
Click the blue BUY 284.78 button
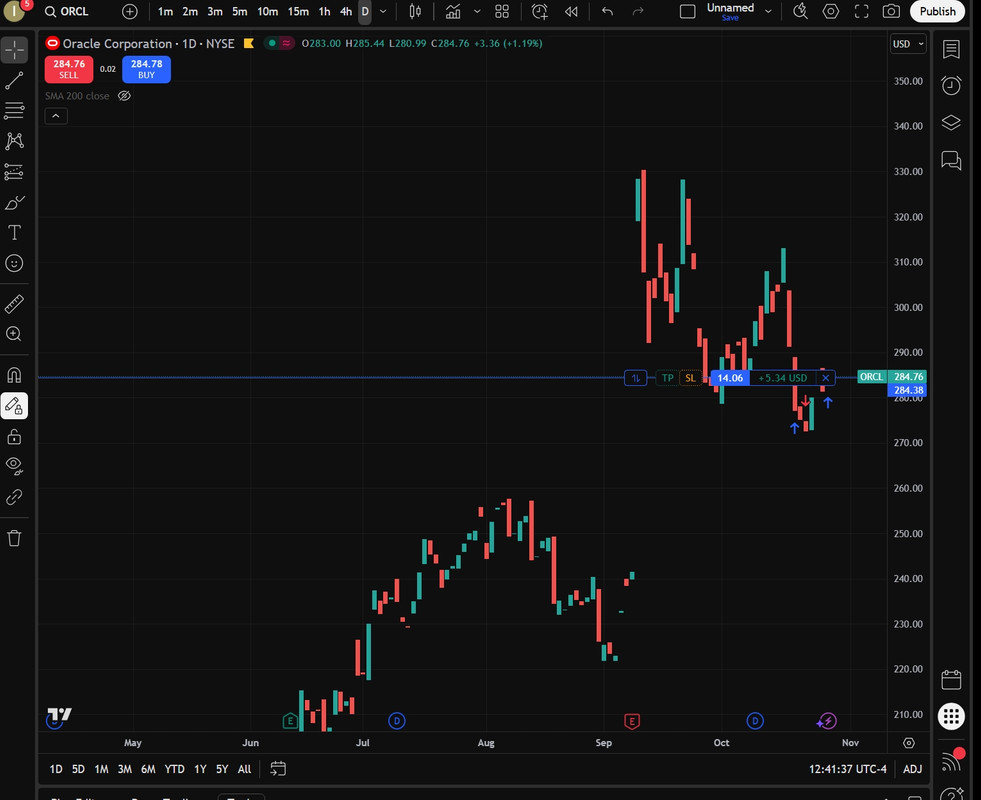click(x=146, y=69)
